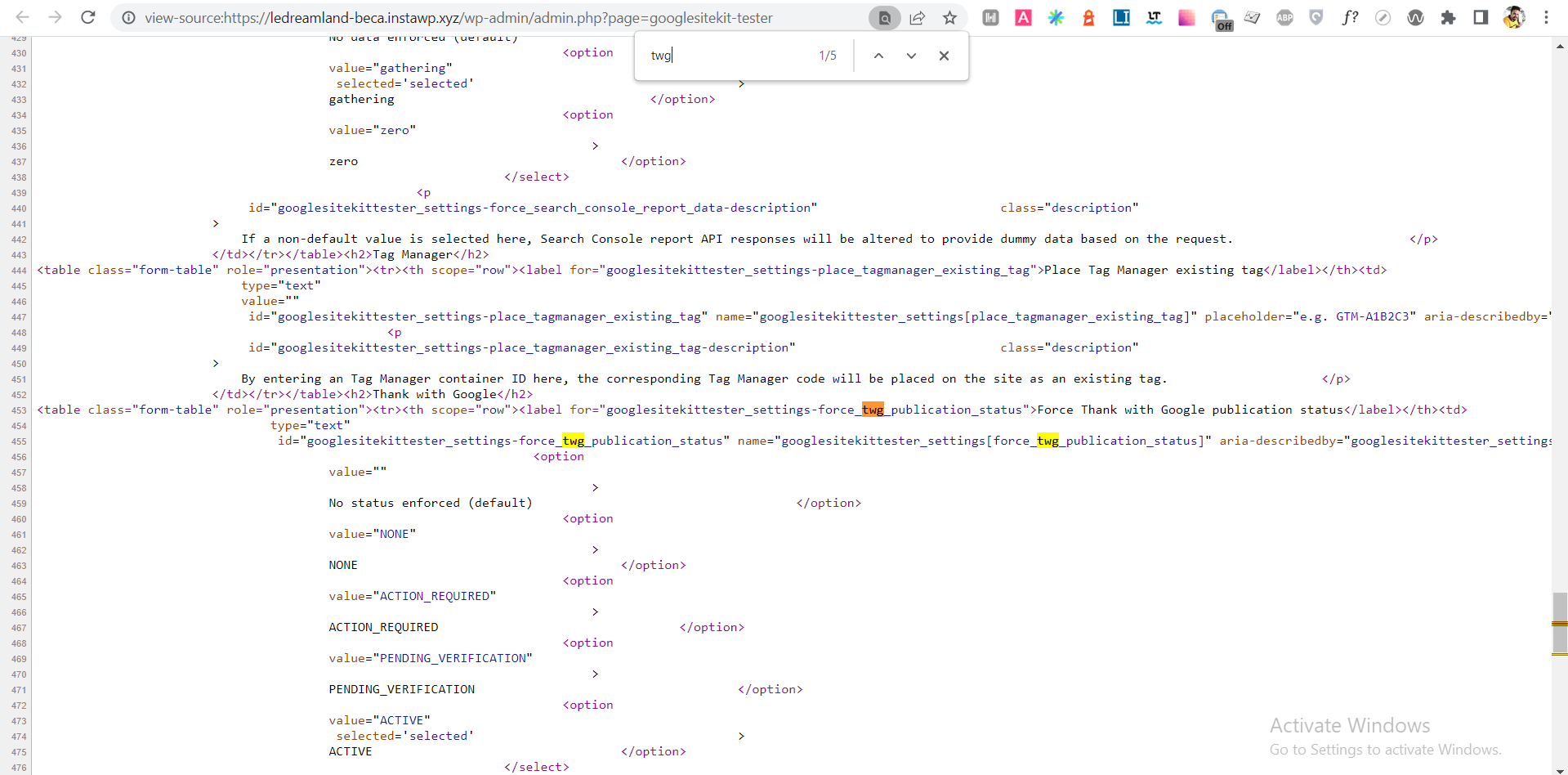Jump to the previous 'twg' match

878,56
